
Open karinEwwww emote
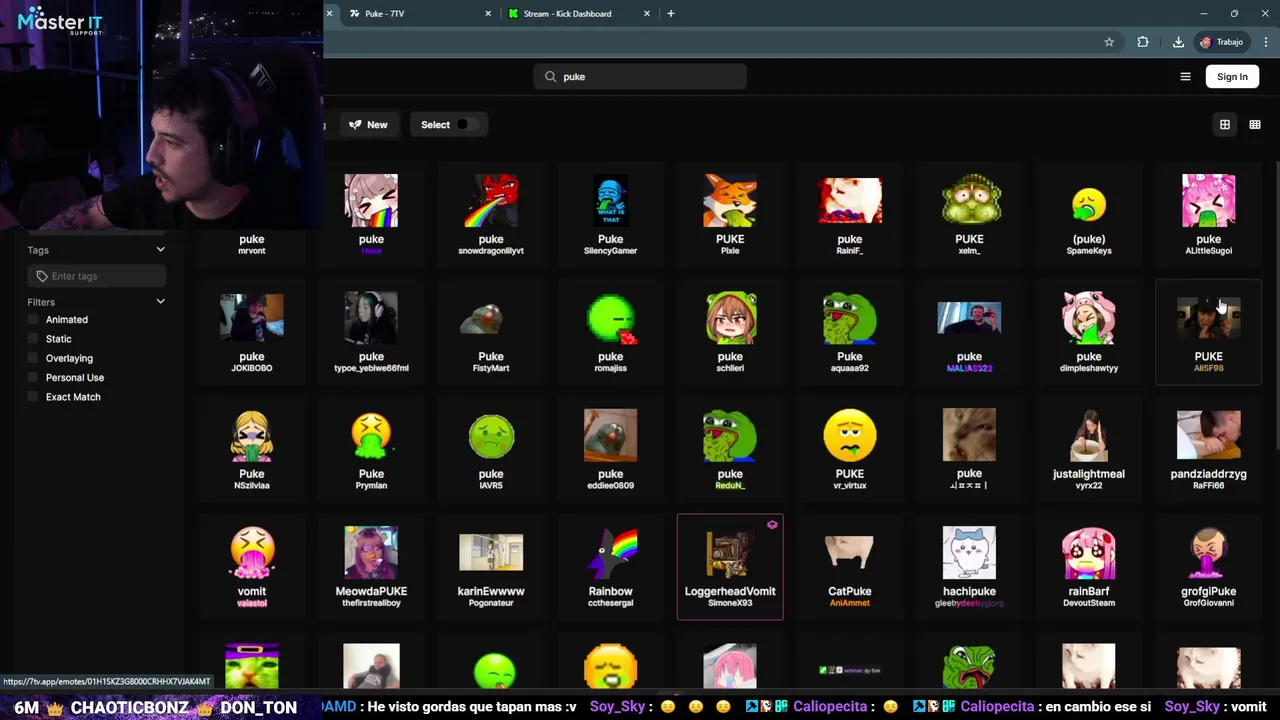(491, 567)
